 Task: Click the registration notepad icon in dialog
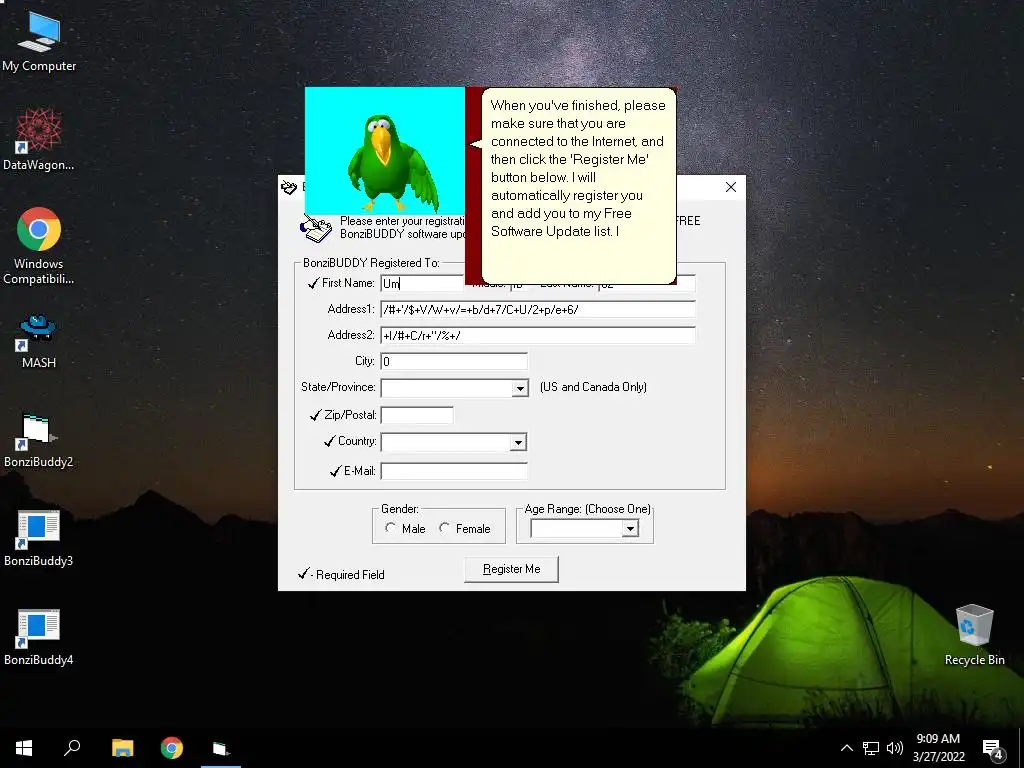tap(316, 228)
